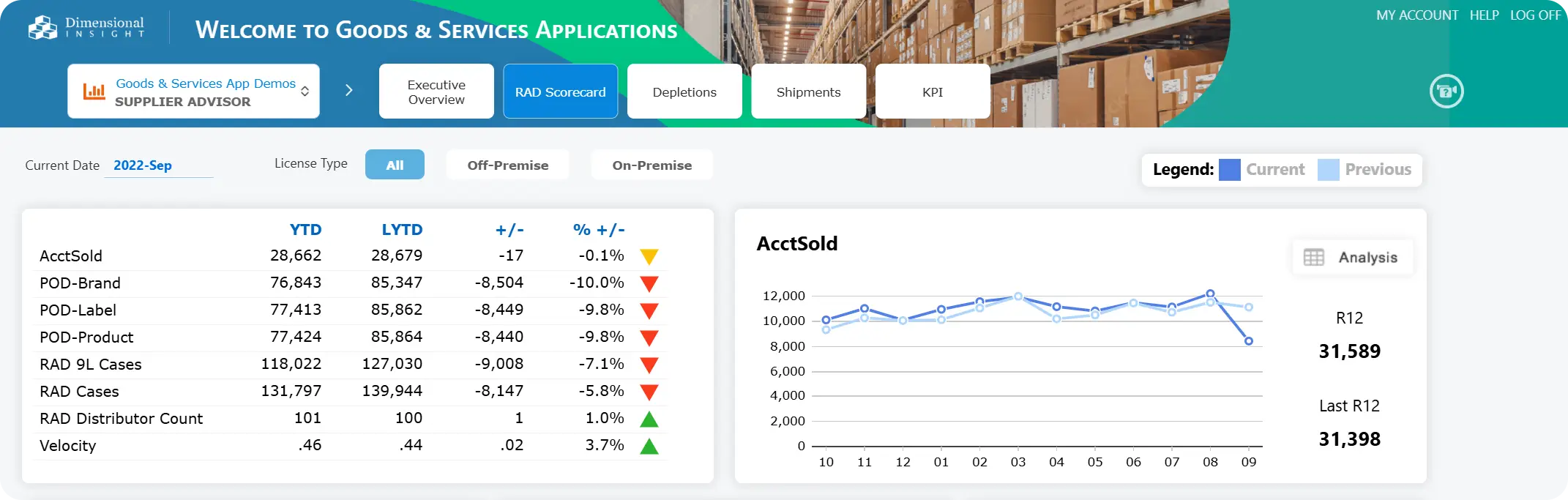
Task: Click the current line point at month 08
Action: tap(1210, 294)
